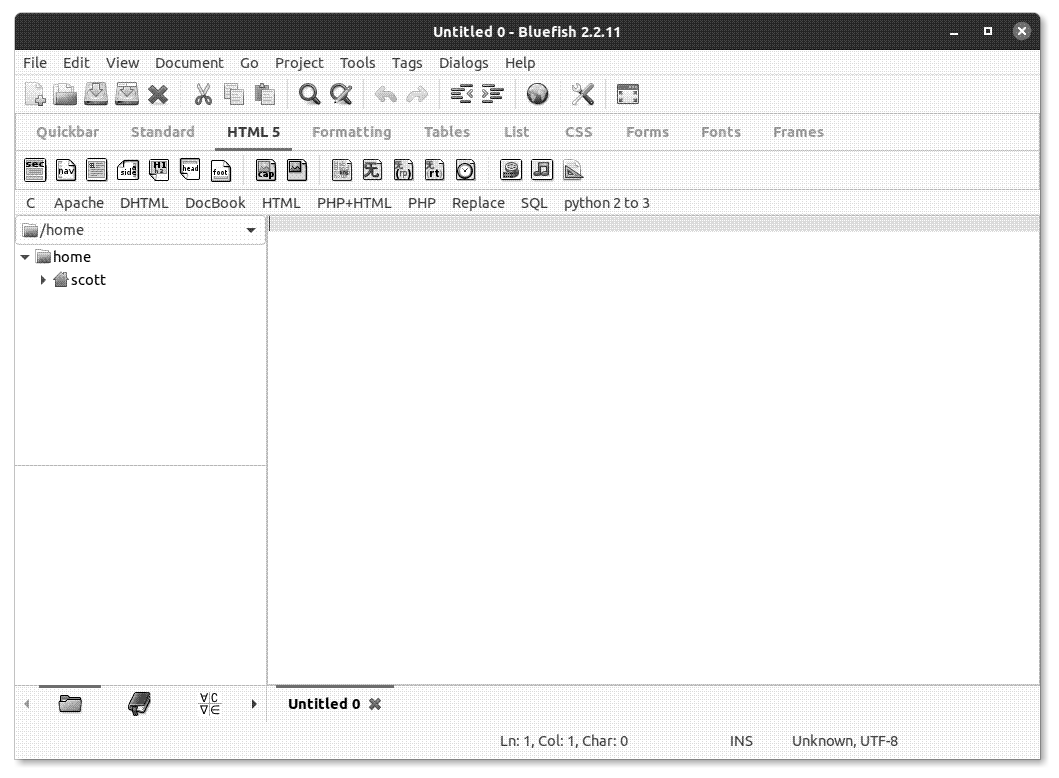The height and width of the screenshot is (778, 1059).
Task: Open the Document menu
Action: click(x=189, y=63)
